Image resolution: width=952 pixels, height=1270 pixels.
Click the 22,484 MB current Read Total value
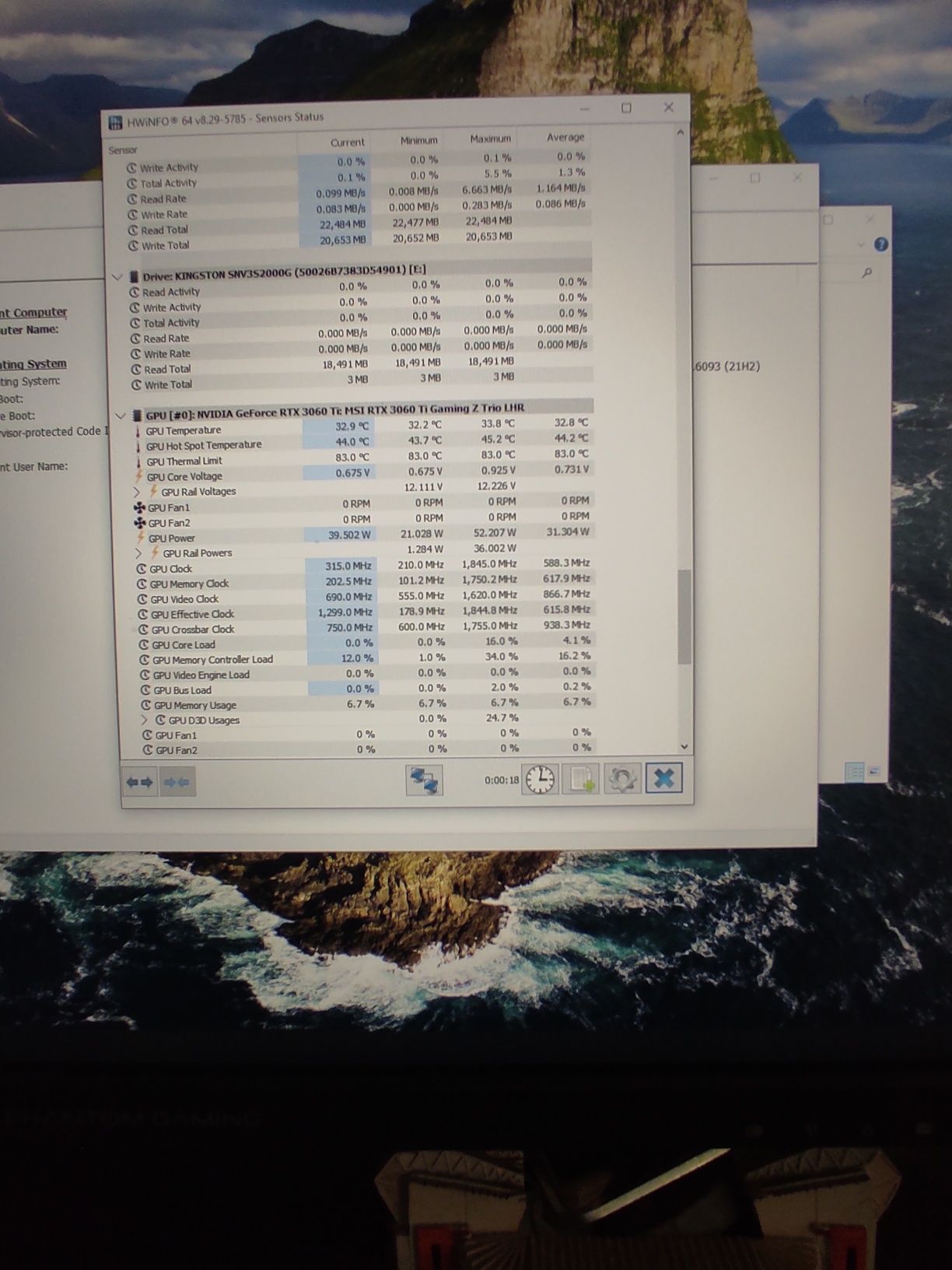(342, 225)
